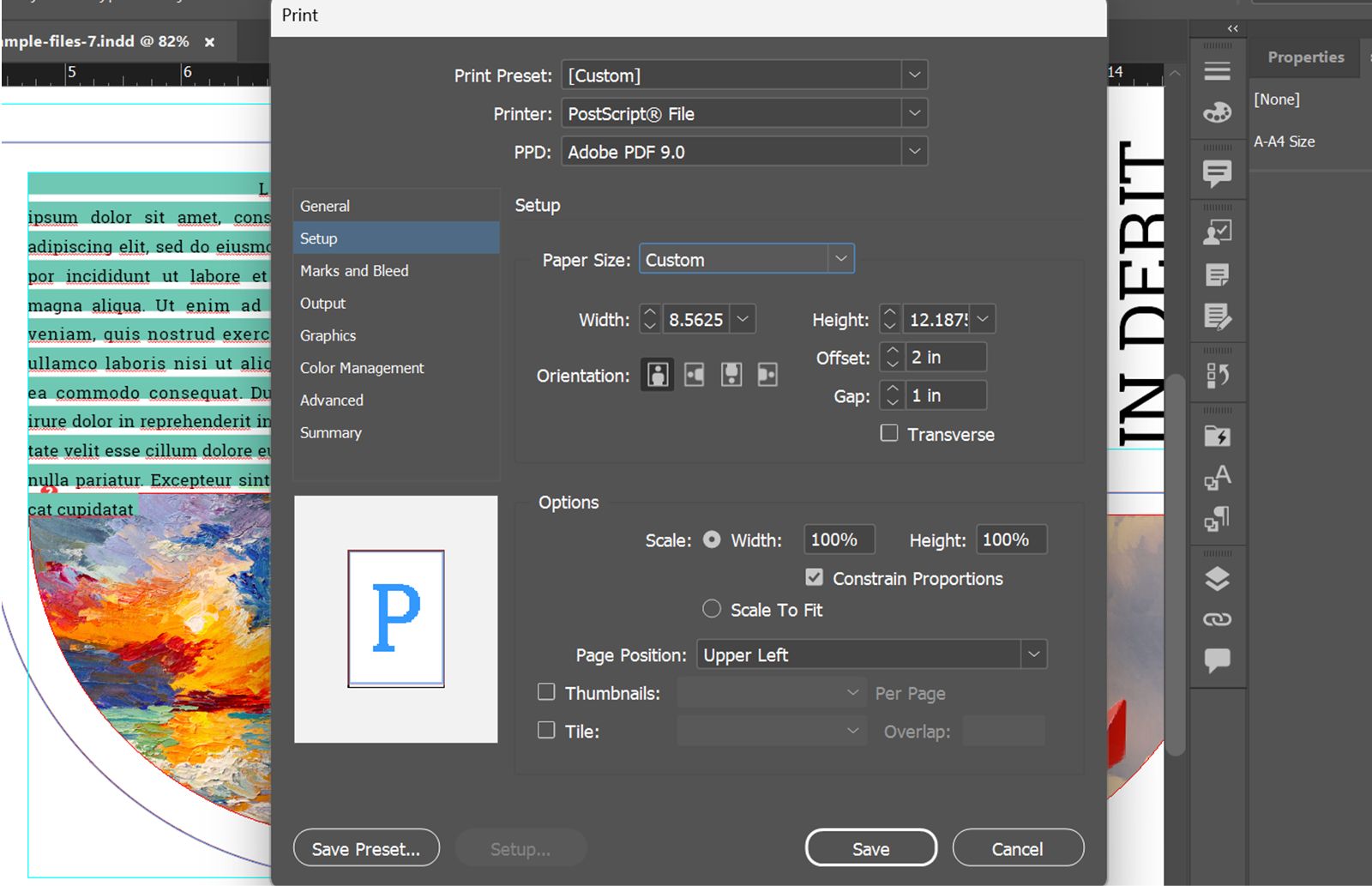Decrease the Gap stepper down arrow
1372x886 pixels.
892,402
